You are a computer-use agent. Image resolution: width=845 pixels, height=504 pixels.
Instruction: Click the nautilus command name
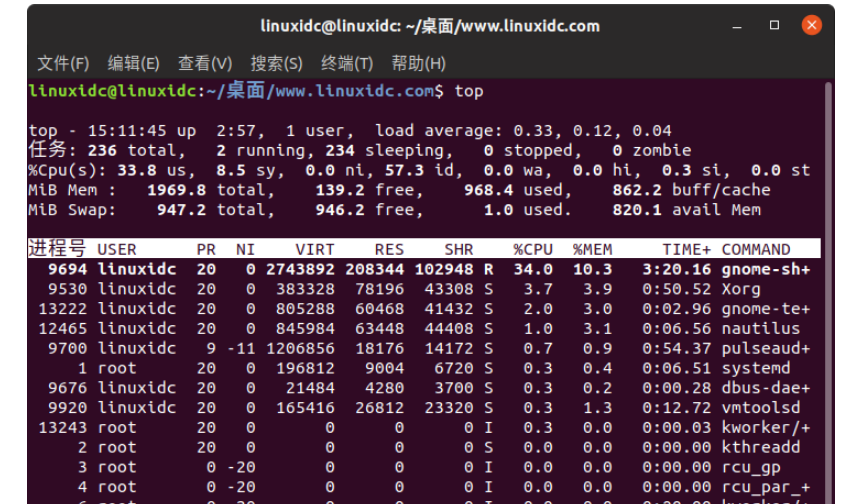[761, 329]
